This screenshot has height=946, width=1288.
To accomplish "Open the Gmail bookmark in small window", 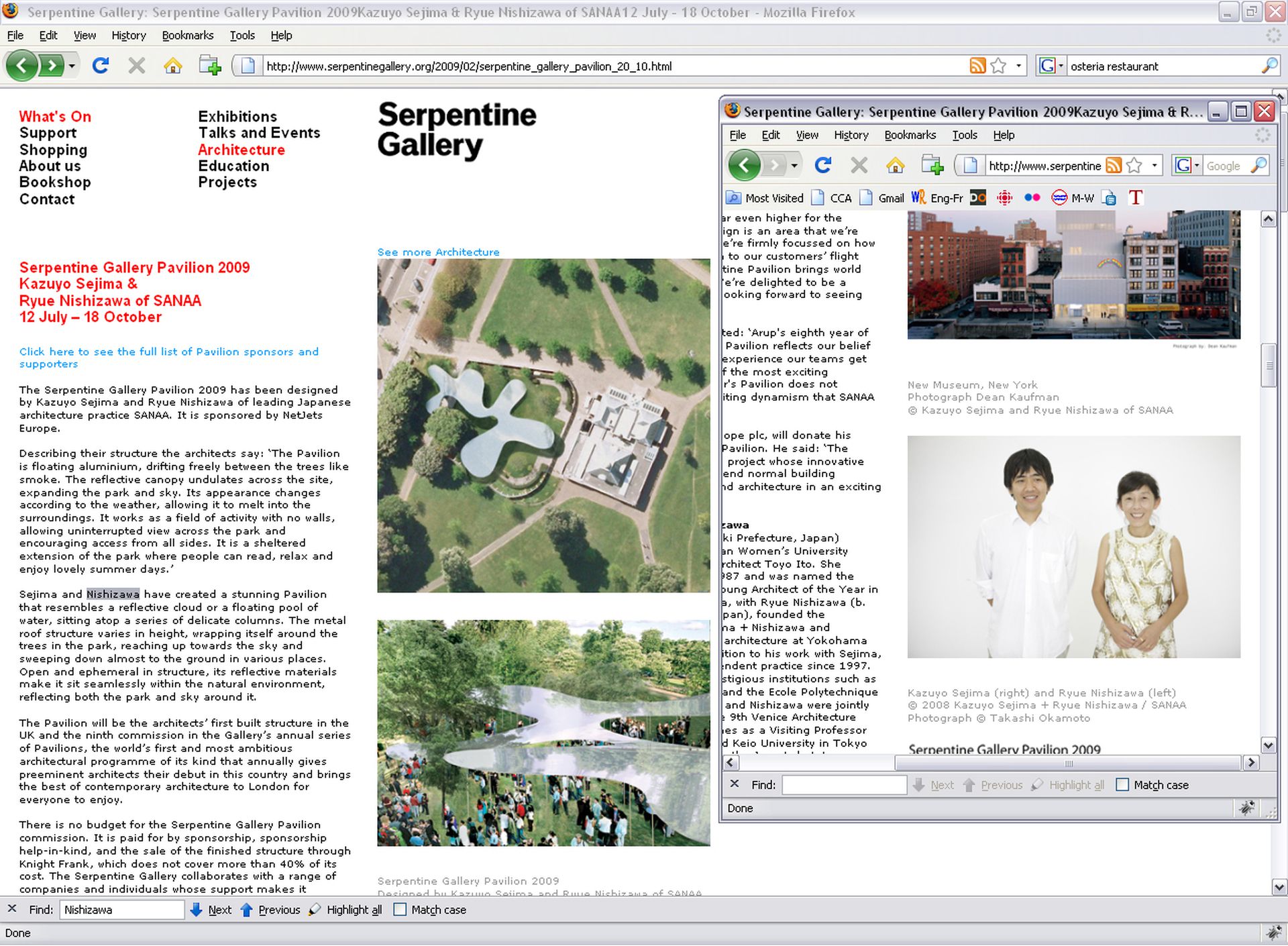I will (883, 198).
